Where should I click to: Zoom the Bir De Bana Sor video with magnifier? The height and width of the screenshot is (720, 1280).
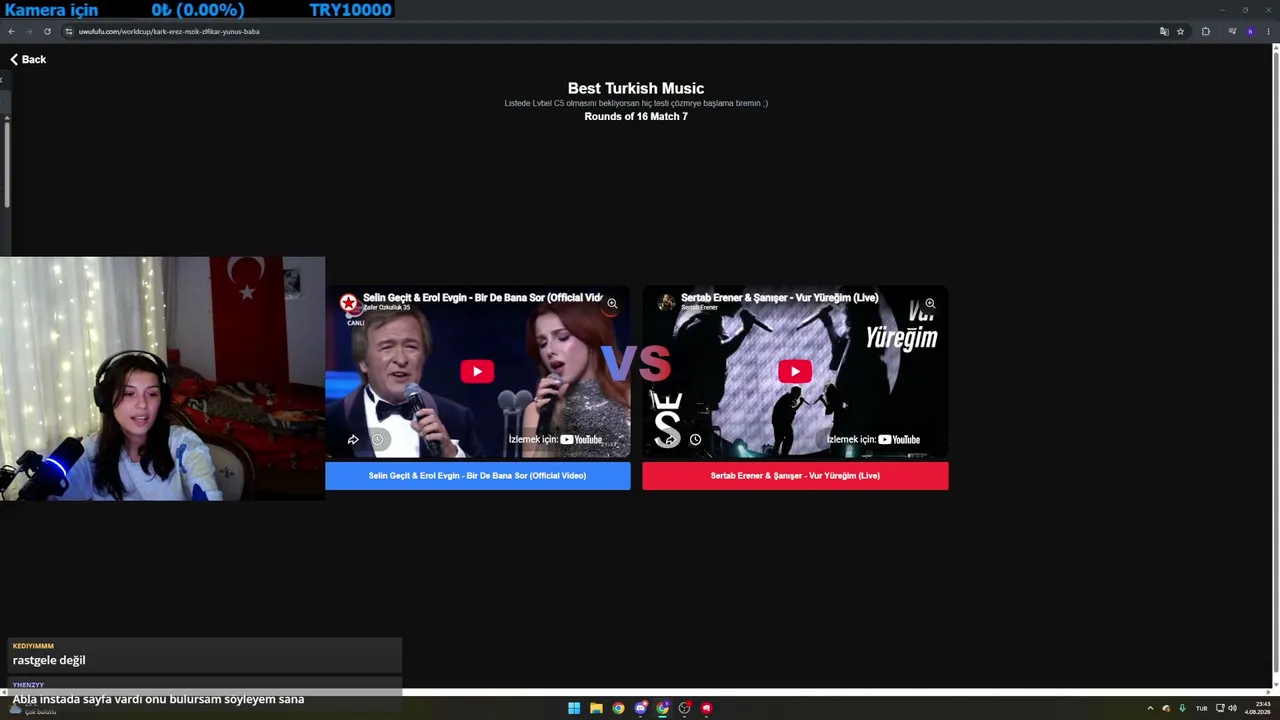(612, 304)
